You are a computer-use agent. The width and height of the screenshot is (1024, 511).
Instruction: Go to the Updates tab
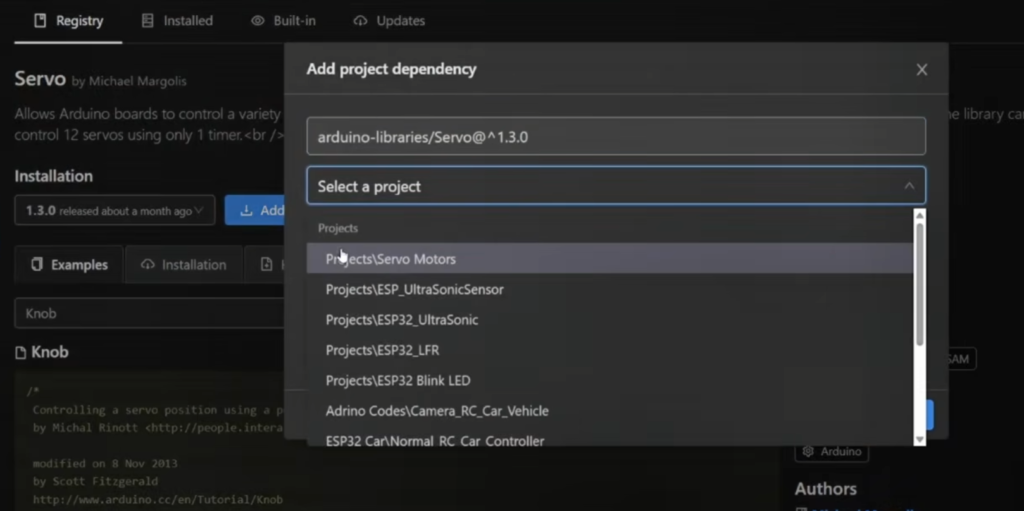tap(389, 21)
